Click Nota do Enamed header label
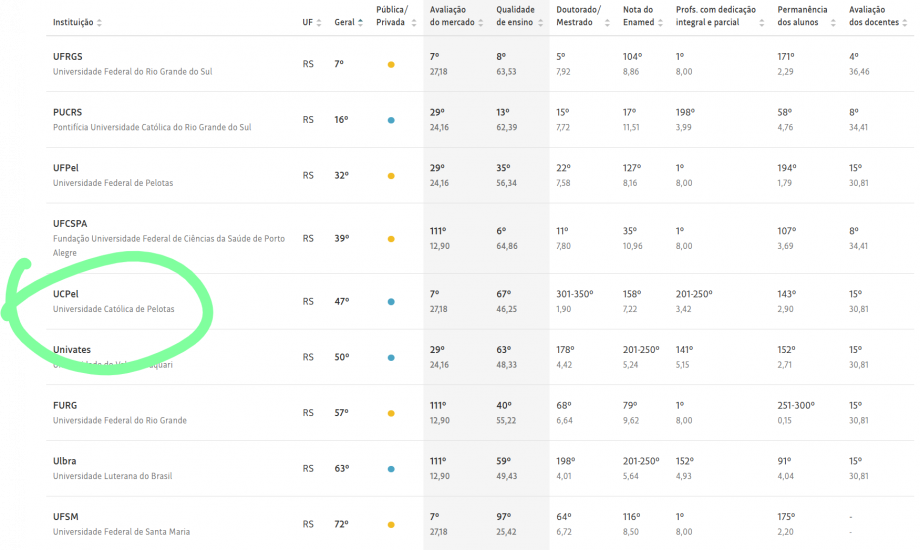 tap(638, 16)
